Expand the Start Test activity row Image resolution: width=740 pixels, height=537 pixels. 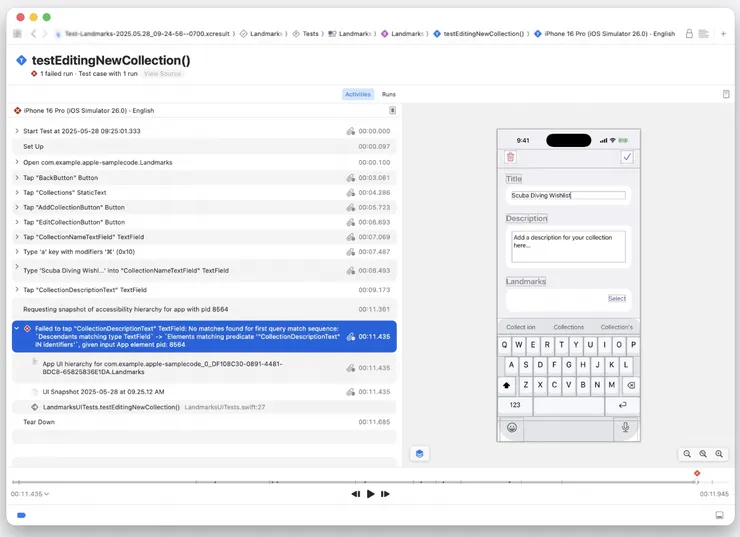pyautogui.click(x=17, y=131)
